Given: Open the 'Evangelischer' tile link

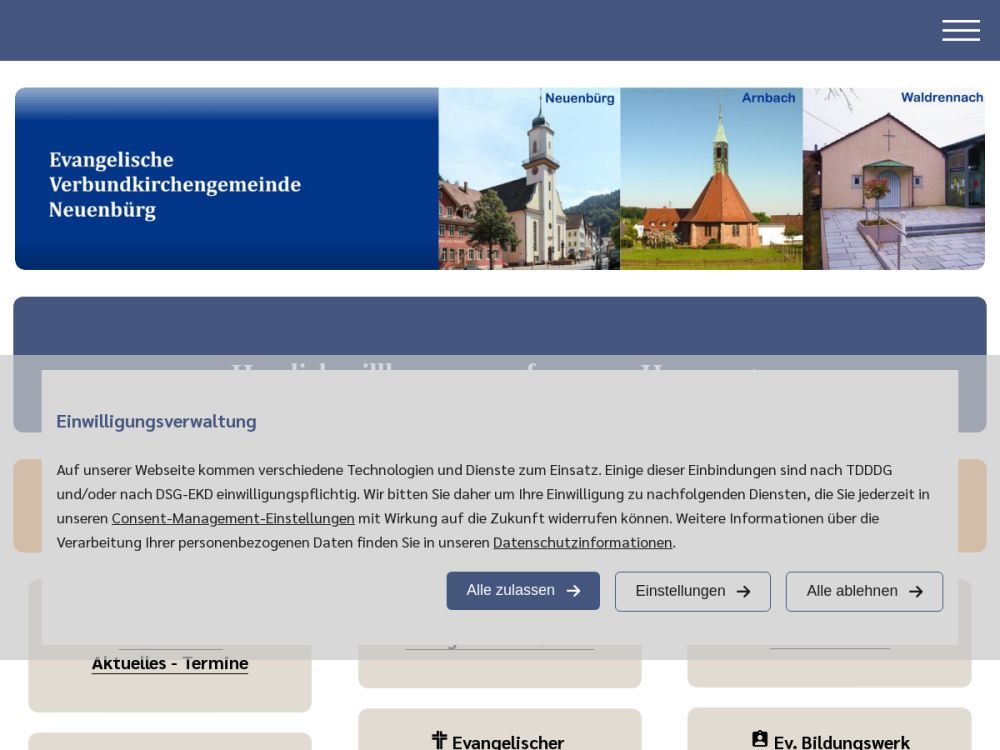Looking at the screenshot, I should 507,742.
